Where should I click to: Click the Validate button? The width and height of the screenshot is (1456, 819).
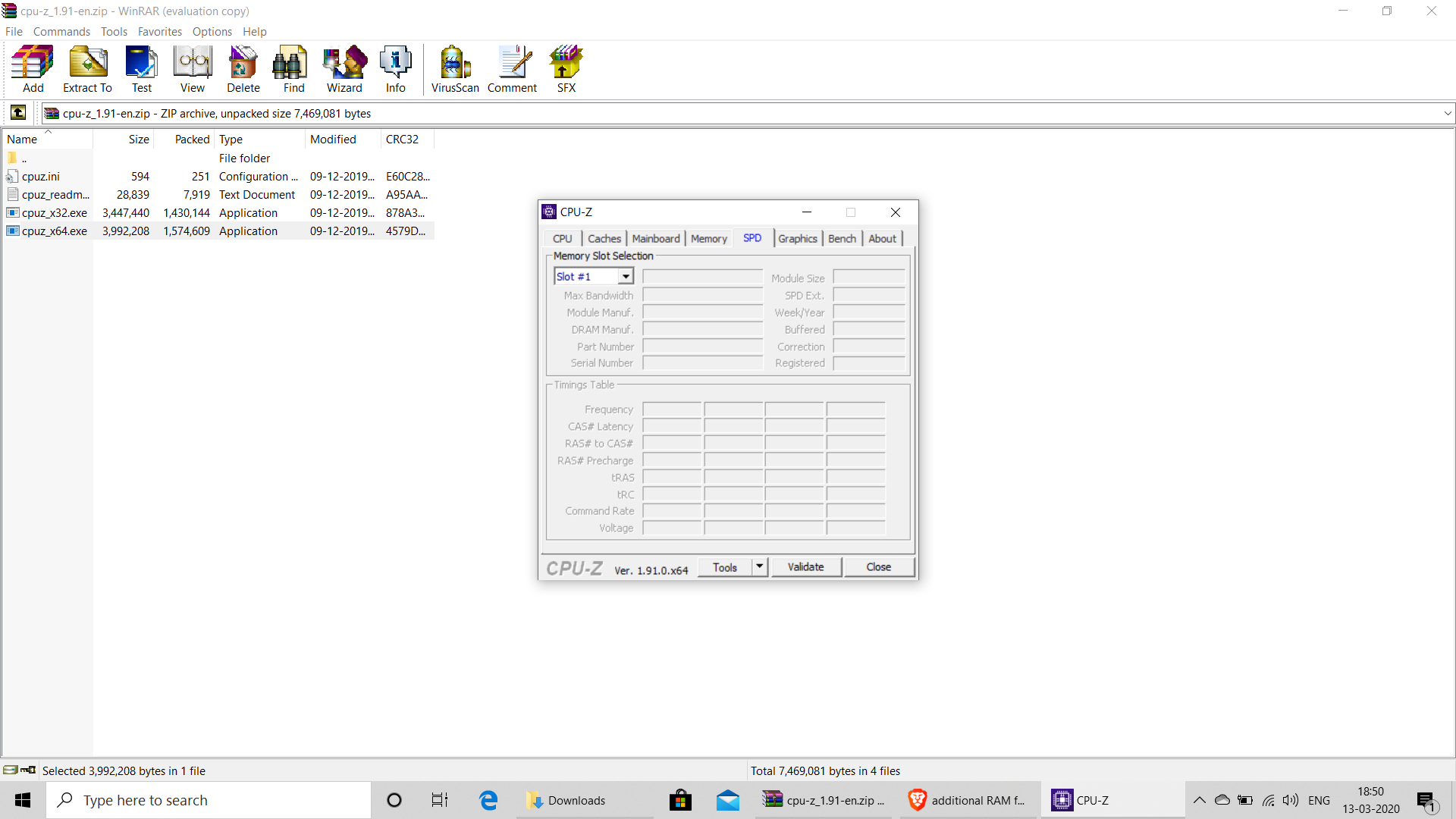[x=805, y=566]
